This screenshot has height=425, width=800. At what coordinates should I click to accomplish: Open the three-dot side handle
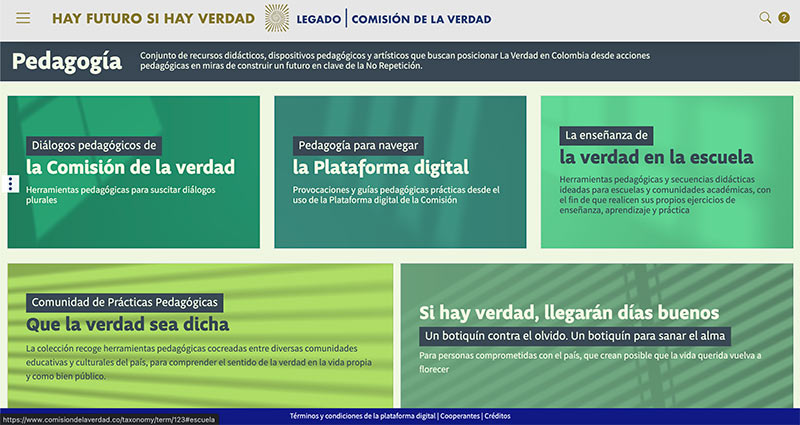(10, 184)
